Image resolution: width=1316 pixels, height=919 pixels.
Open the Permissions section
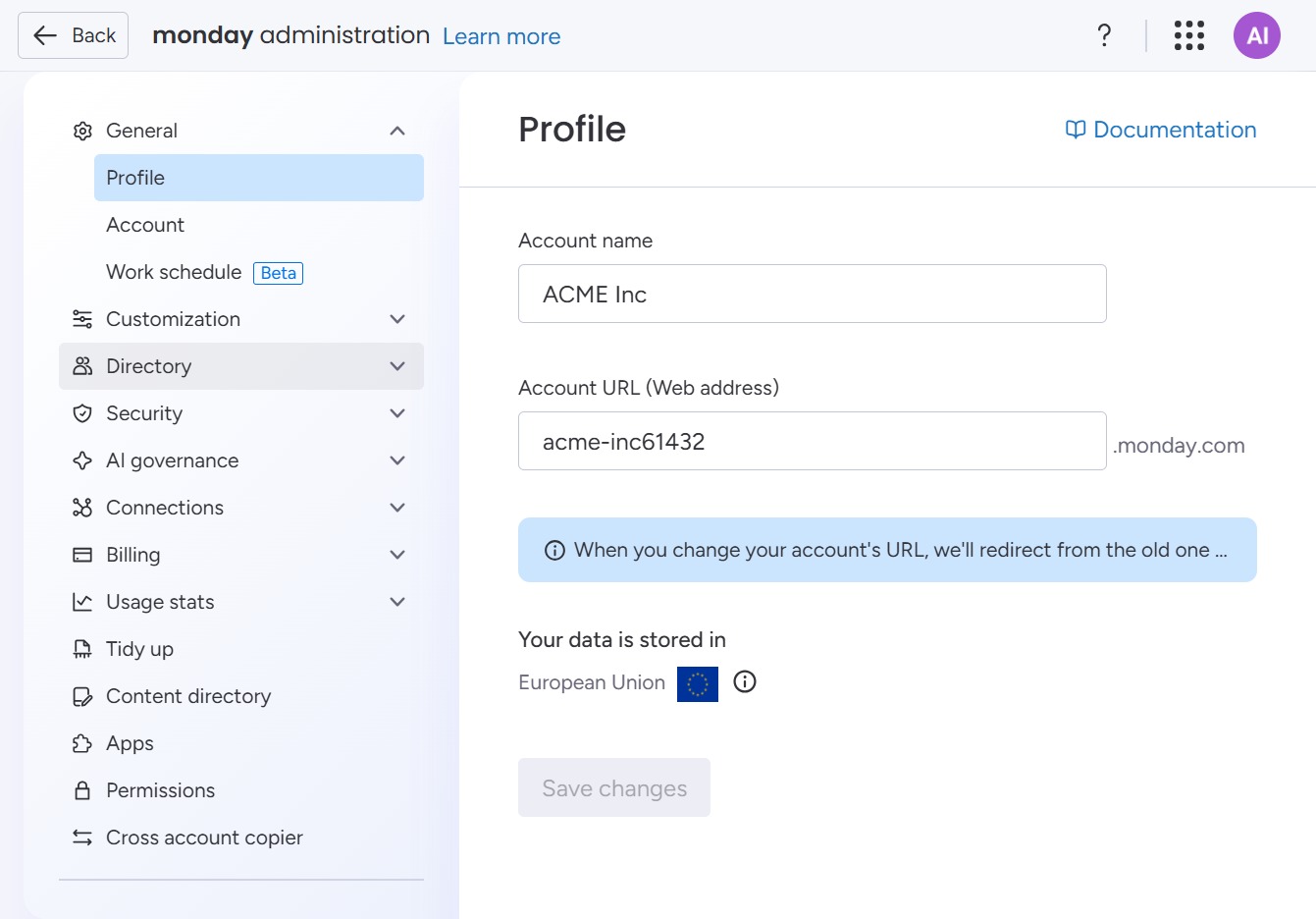click(x=241, y=790)
